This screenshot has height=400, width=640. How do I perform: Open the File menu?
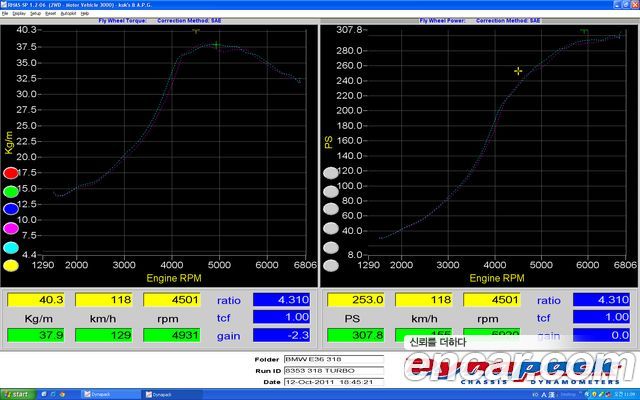[5, 14]
